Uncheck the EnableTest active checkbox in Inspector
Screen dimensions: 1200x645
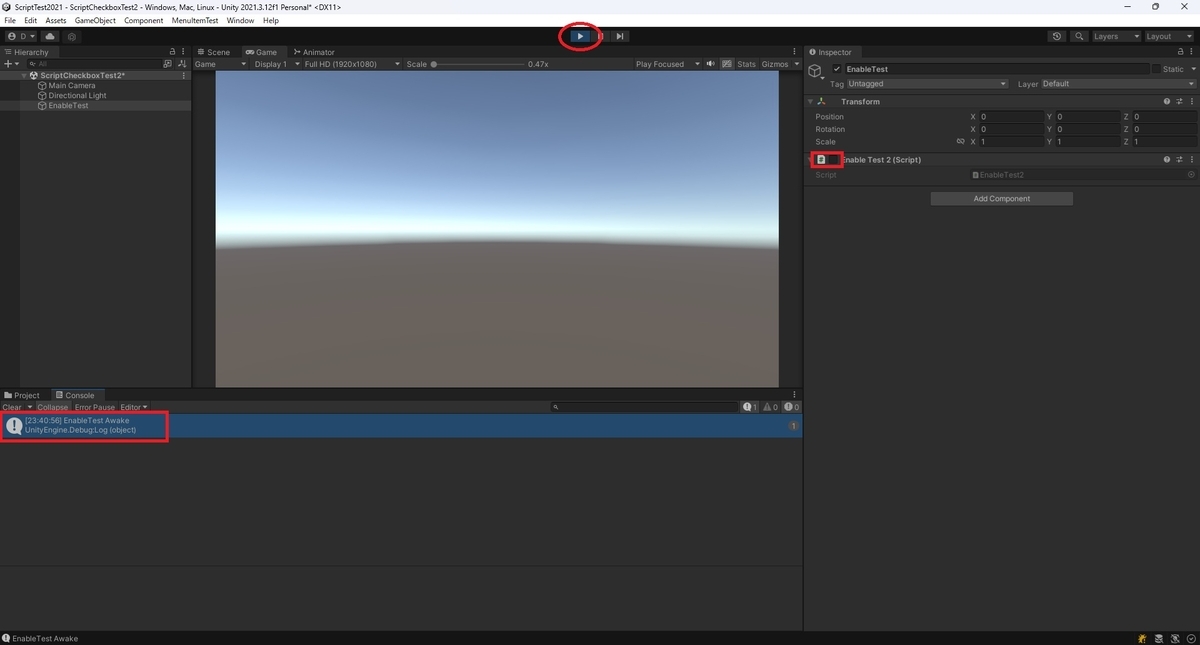837,68
